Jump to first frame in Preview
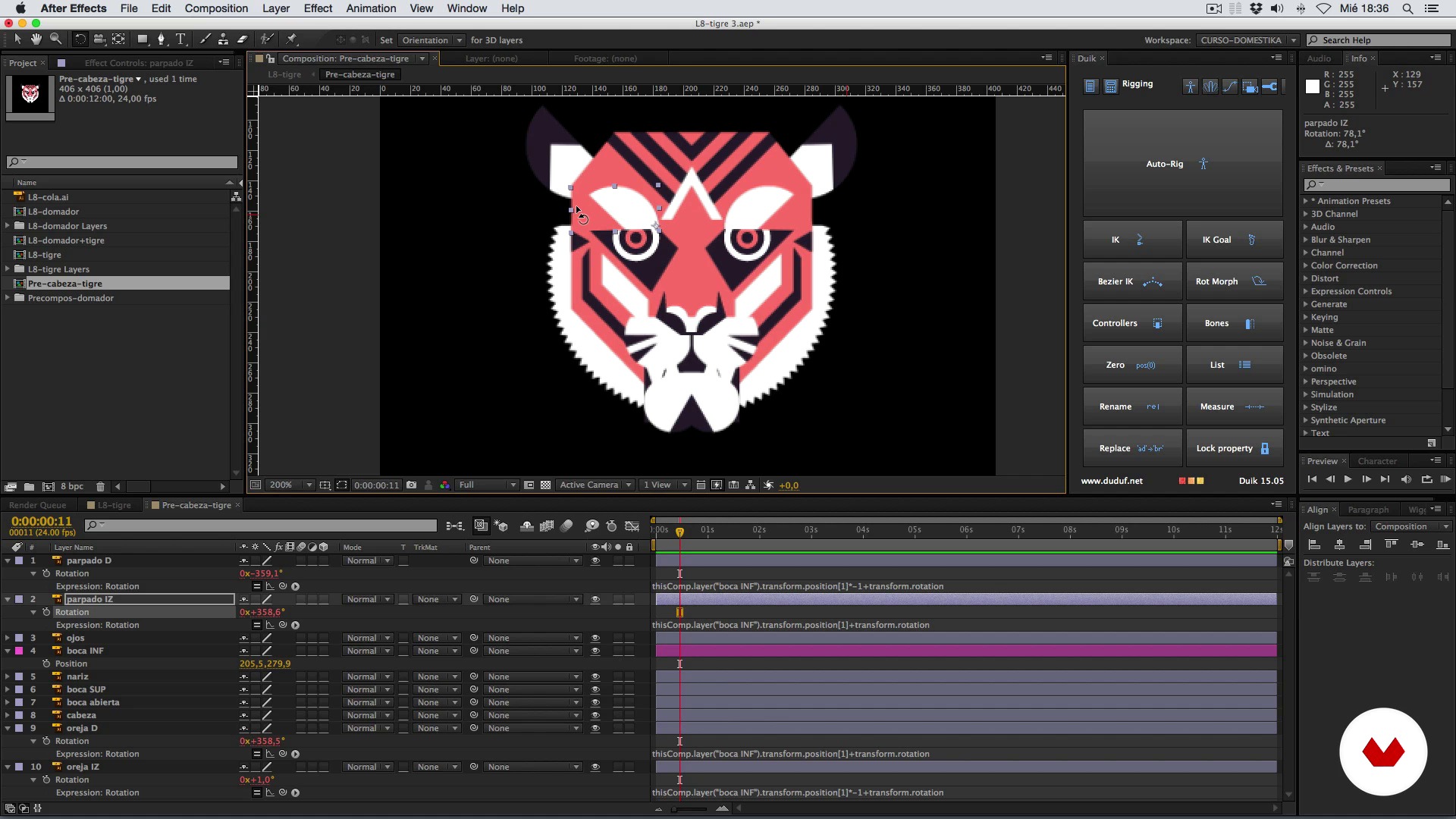Image resolution: width=1456 pixels, height=819 pixels. pyautogui.click(x=1311, y=479)
